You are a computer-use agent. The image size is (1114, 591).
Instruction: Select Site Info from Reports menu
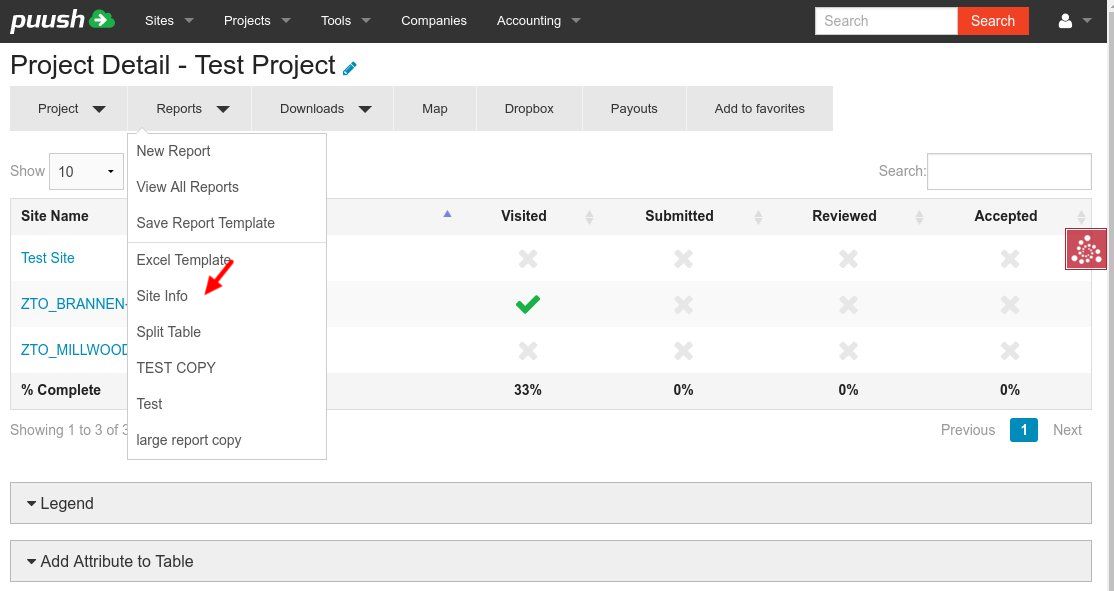(162, 296)
